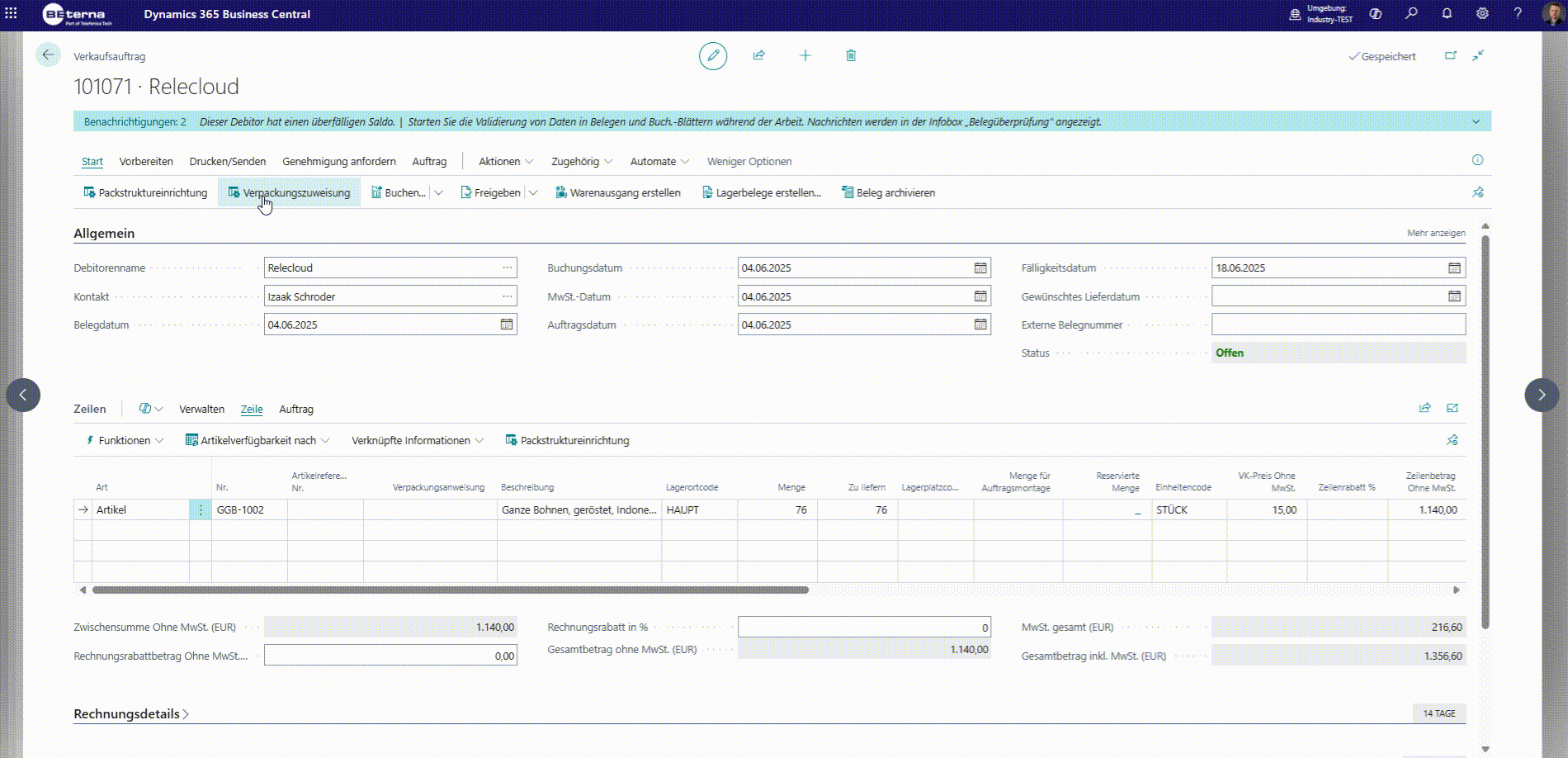Viewport: 1568px width, 758px height.
Task: Open the arrow next to Freigeben
Action: point(533,192)
